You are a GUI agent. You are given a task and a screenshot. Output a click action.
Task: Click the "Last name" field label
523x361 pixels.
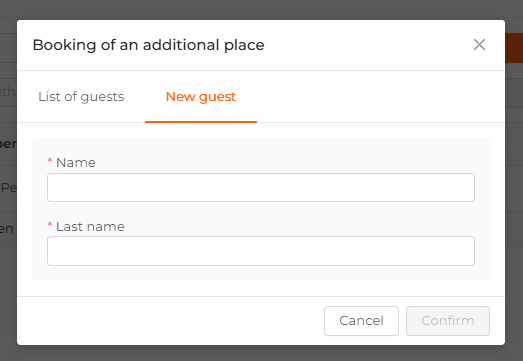pos(90,227)
